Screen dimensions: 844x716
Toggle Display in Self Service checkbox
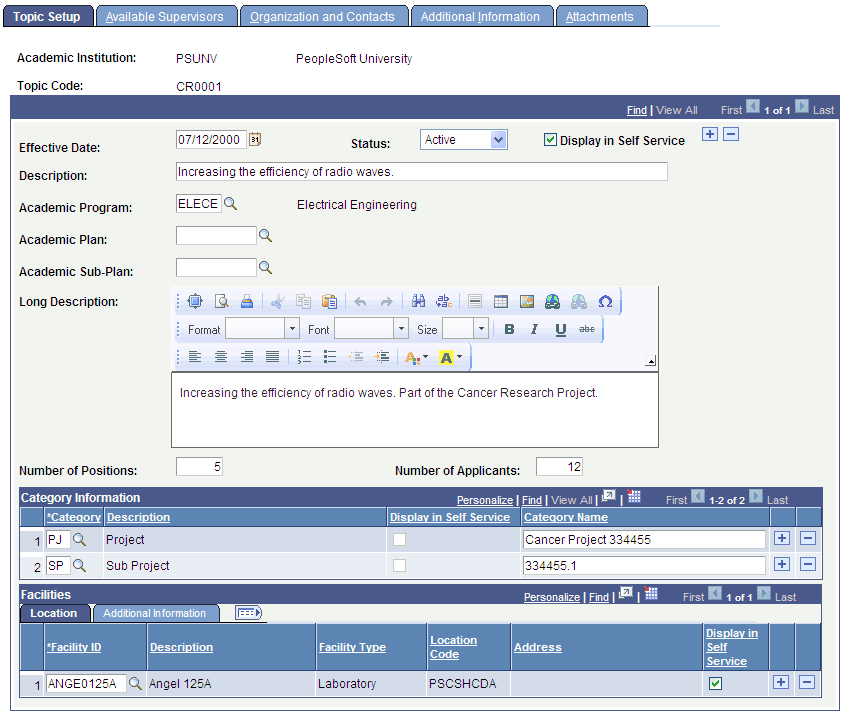point(550,140)
